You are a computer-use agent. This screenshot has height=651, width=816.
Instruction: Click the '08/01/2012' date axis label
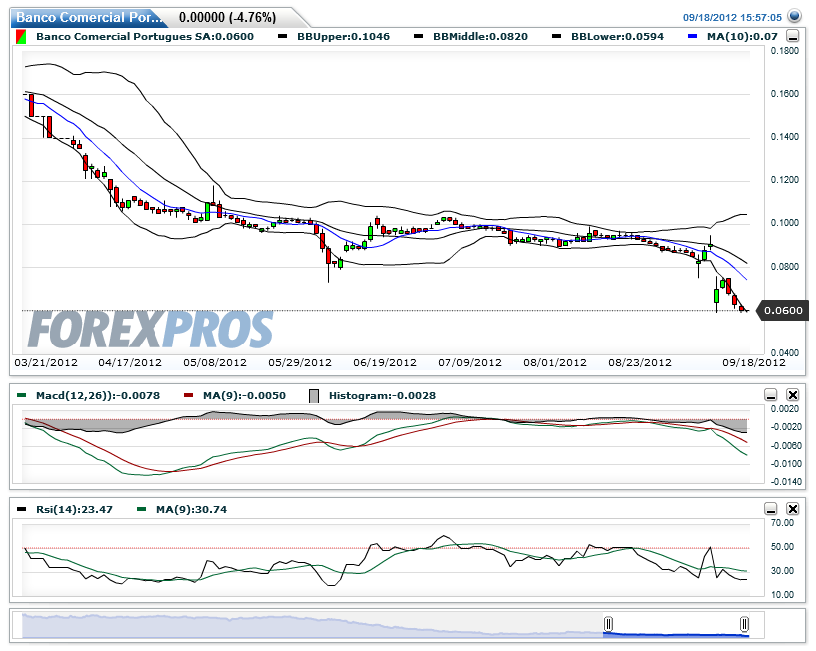(x=555, y=362)
